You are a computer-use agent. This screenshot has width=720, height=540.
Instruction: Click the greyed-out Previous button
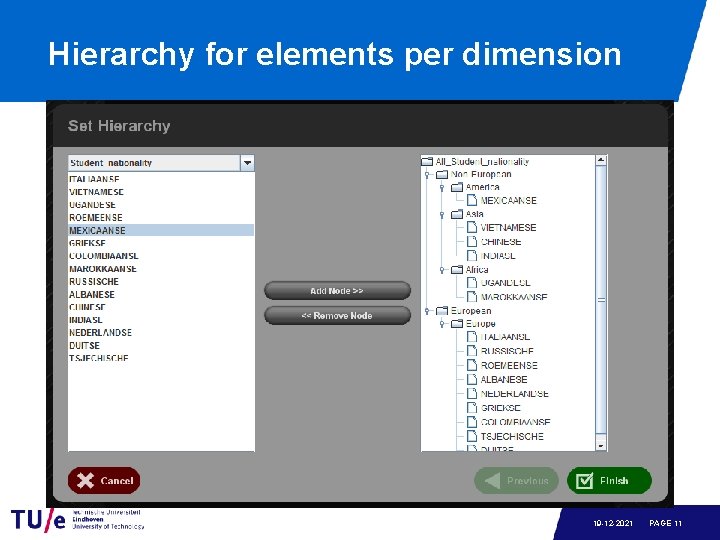pos(516,481)
